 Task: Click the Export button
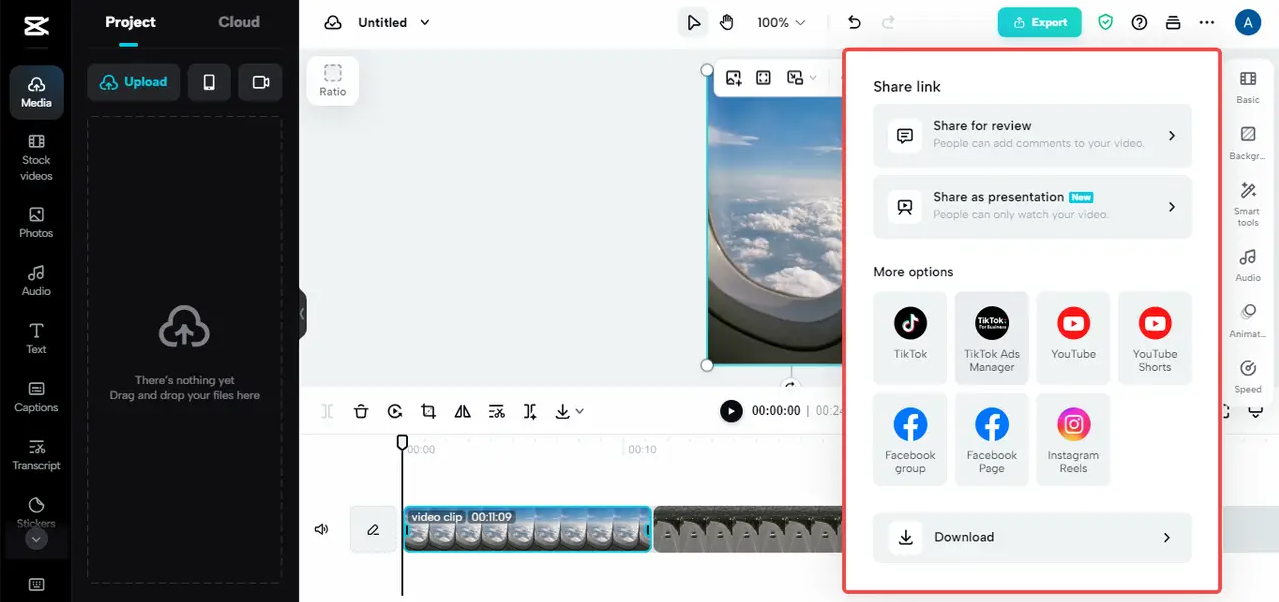click(x=1040, y=22)
